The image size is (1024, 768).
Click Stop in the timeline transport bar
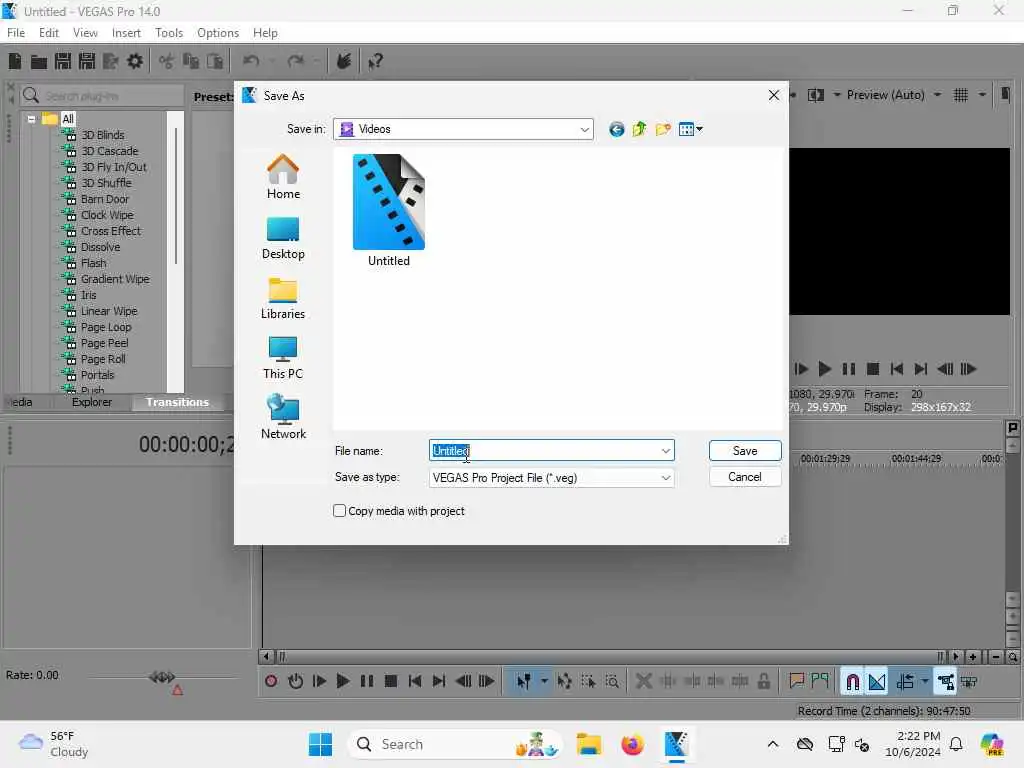tap(391, 682)
